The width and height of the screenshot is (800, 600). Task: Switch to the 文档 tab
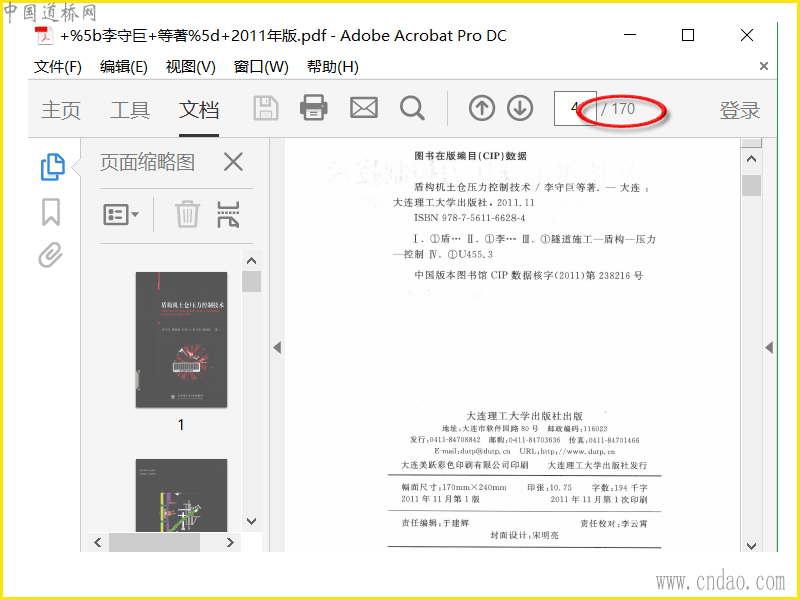199,110
